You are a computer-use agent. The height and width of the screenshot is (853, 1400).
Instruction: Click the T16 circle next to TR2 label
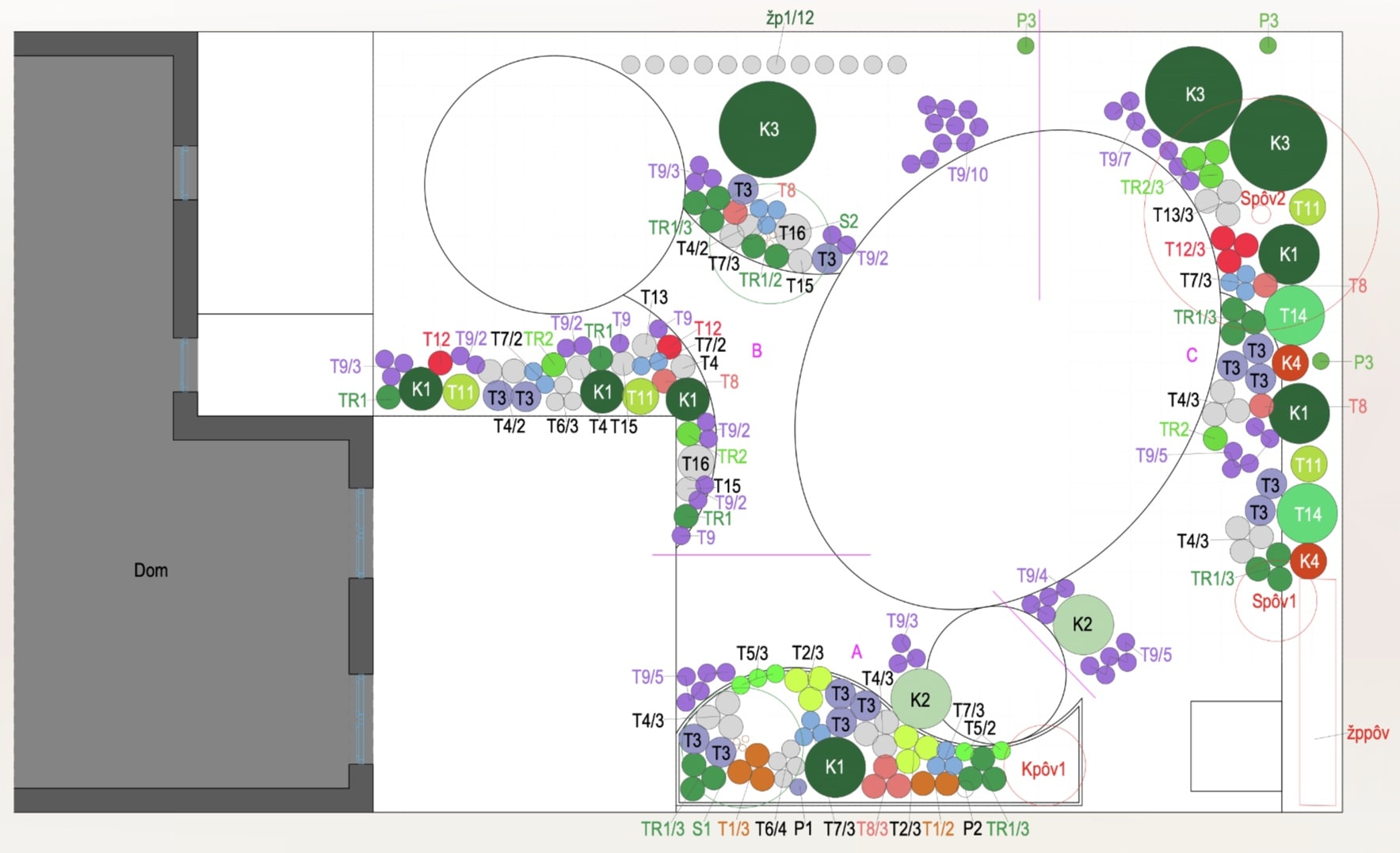point(695,463)
